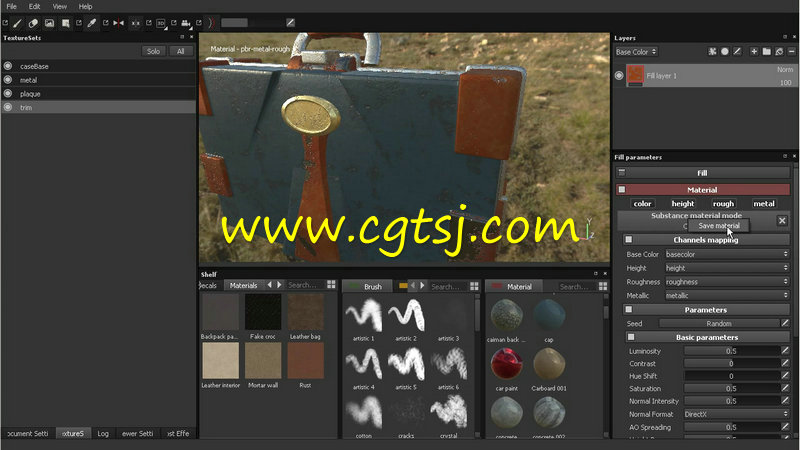Screen dimensions: 800x450
Task: Remove the selected layer with minus icon
Action: 791,52
